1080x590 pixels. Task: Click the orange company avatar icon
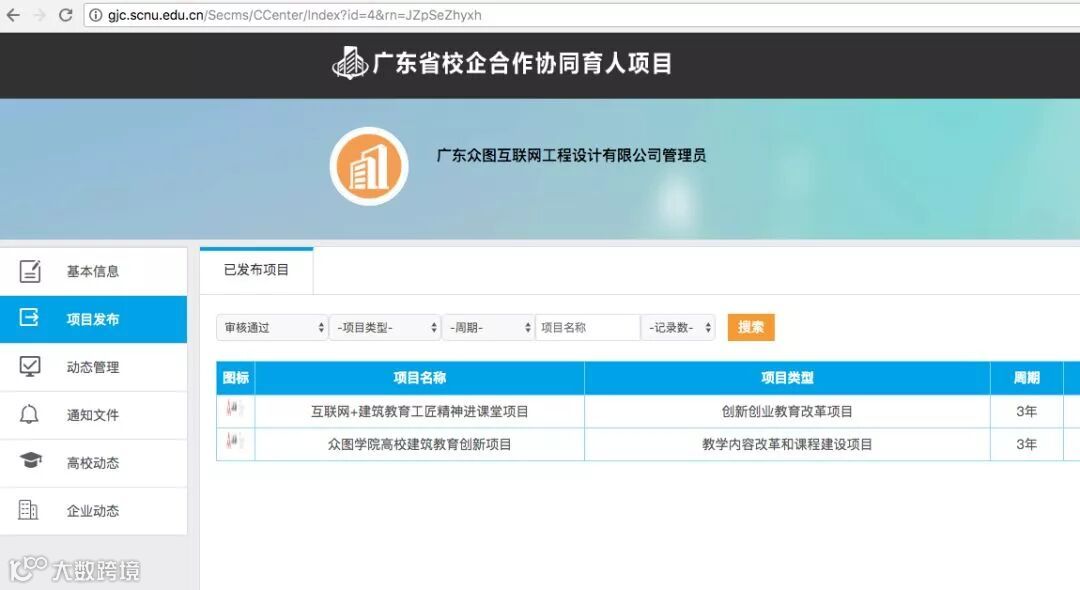pyautogui.click(x=369, y=167)
